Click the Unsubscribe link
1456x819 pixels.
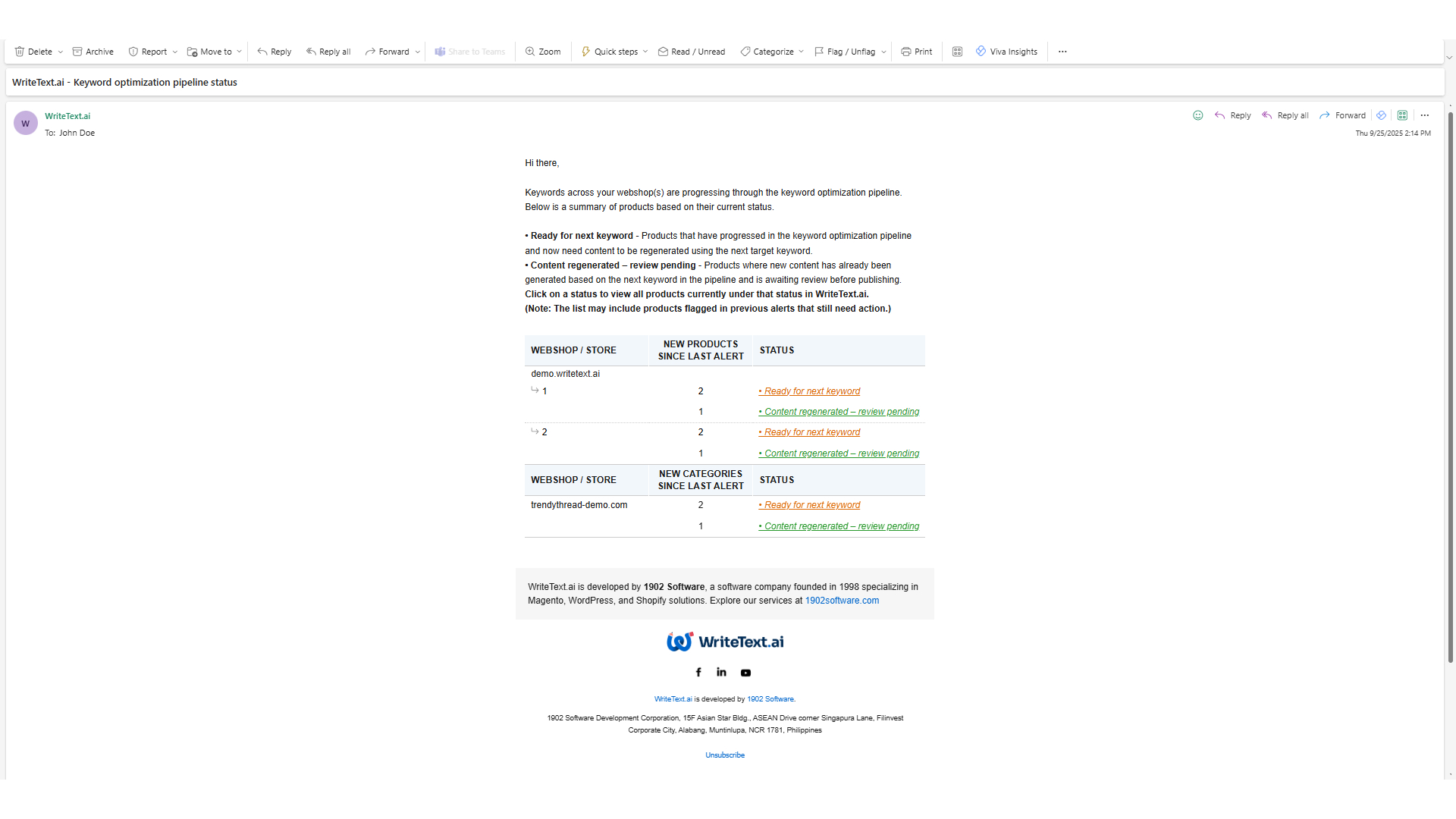(725, 755)
